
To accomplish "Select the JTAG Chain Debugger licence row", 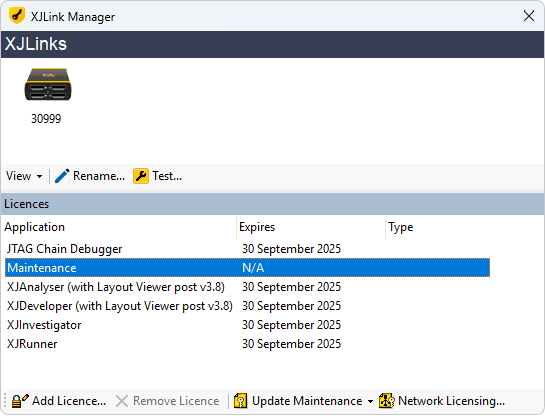I will (247, 249).
